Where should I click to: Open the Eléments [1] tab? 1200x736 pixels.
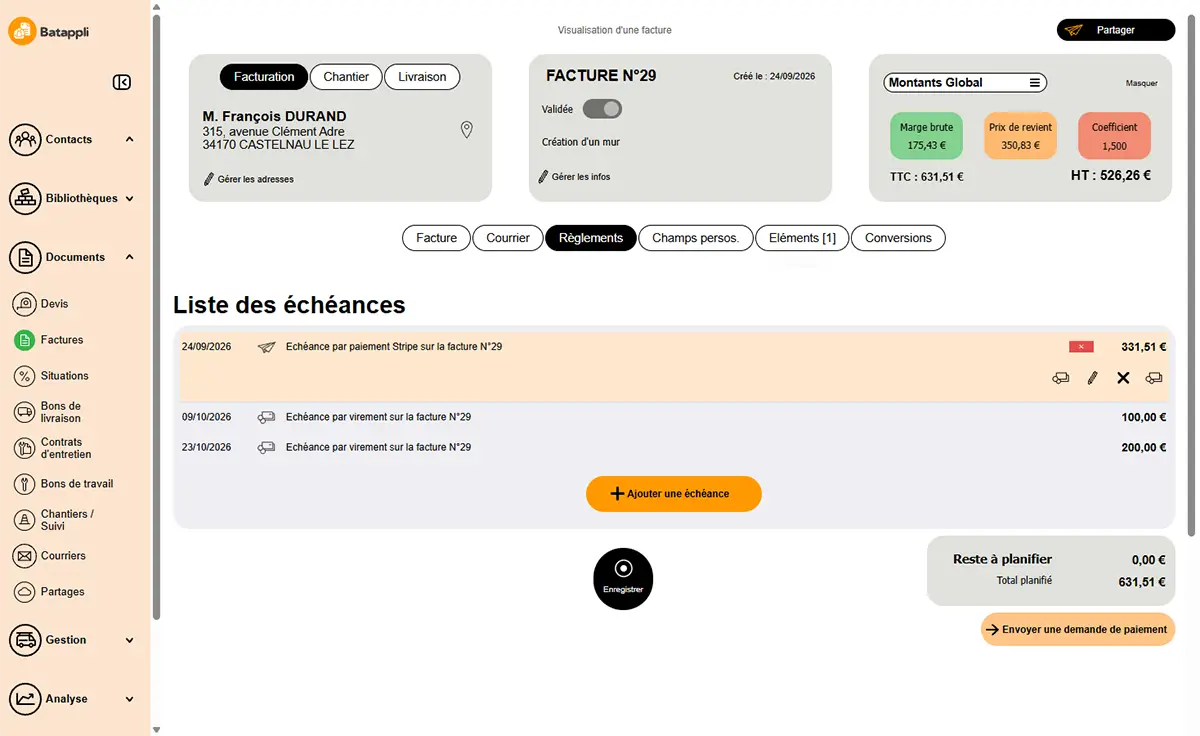click(x=802, y=238)
